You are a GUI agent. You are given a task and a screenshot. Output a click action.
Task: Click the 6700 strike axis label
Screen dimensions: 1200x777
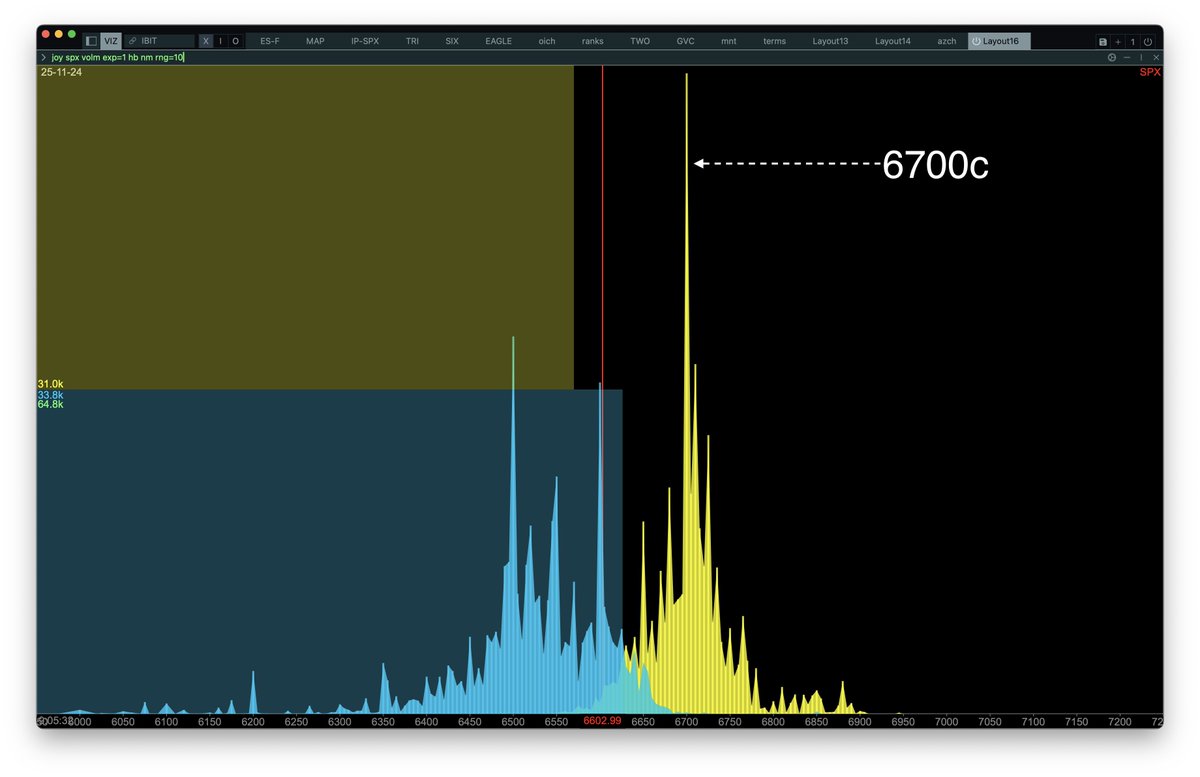(687, 721)
